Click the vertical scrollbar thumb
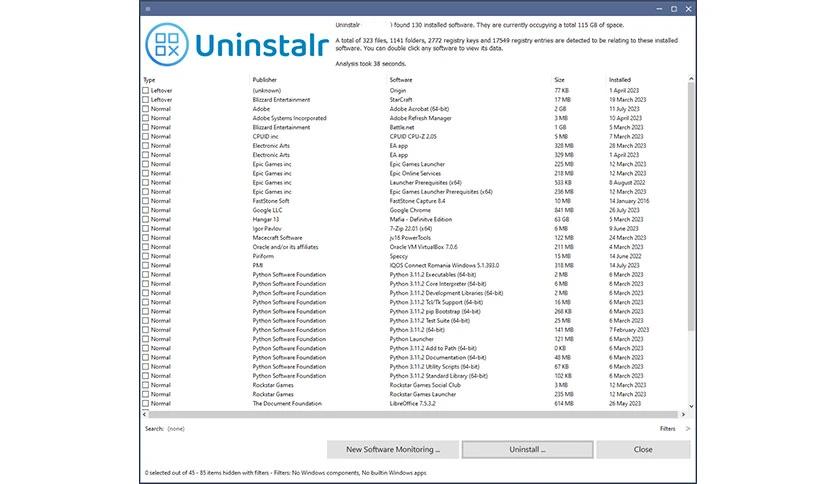The image size is (836, 484). 691,206
